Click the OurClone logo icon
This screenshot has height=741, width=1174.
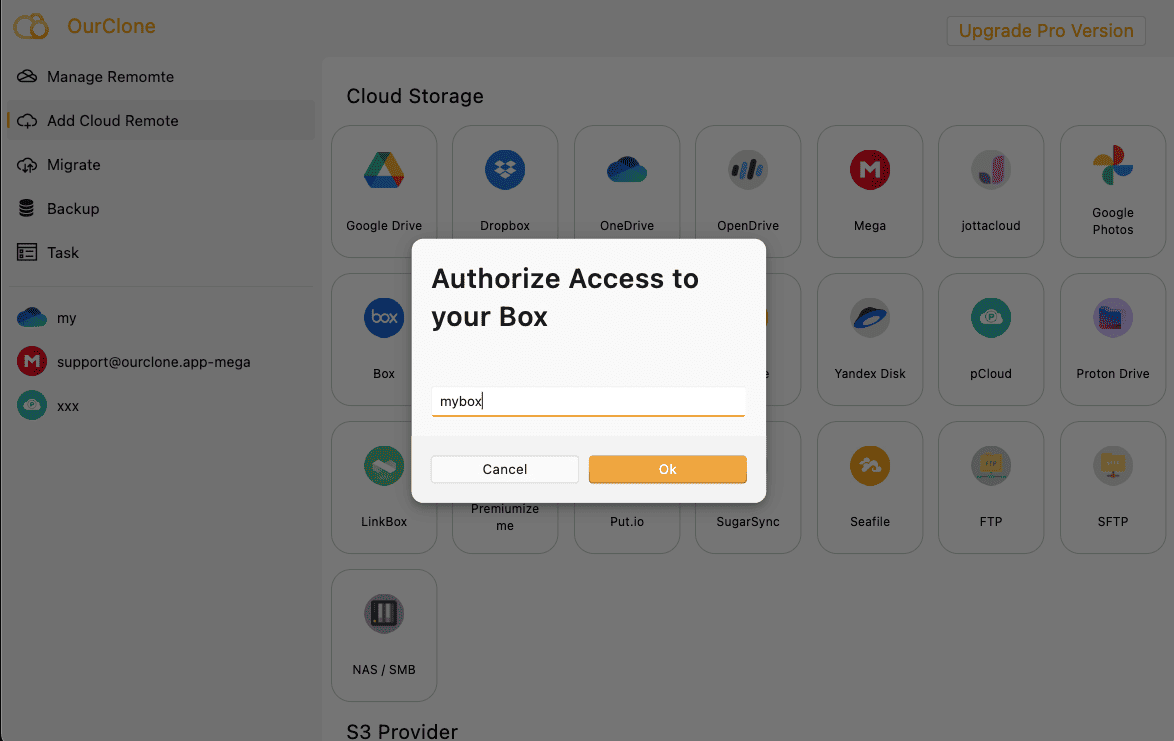click(x=31, y=26)
